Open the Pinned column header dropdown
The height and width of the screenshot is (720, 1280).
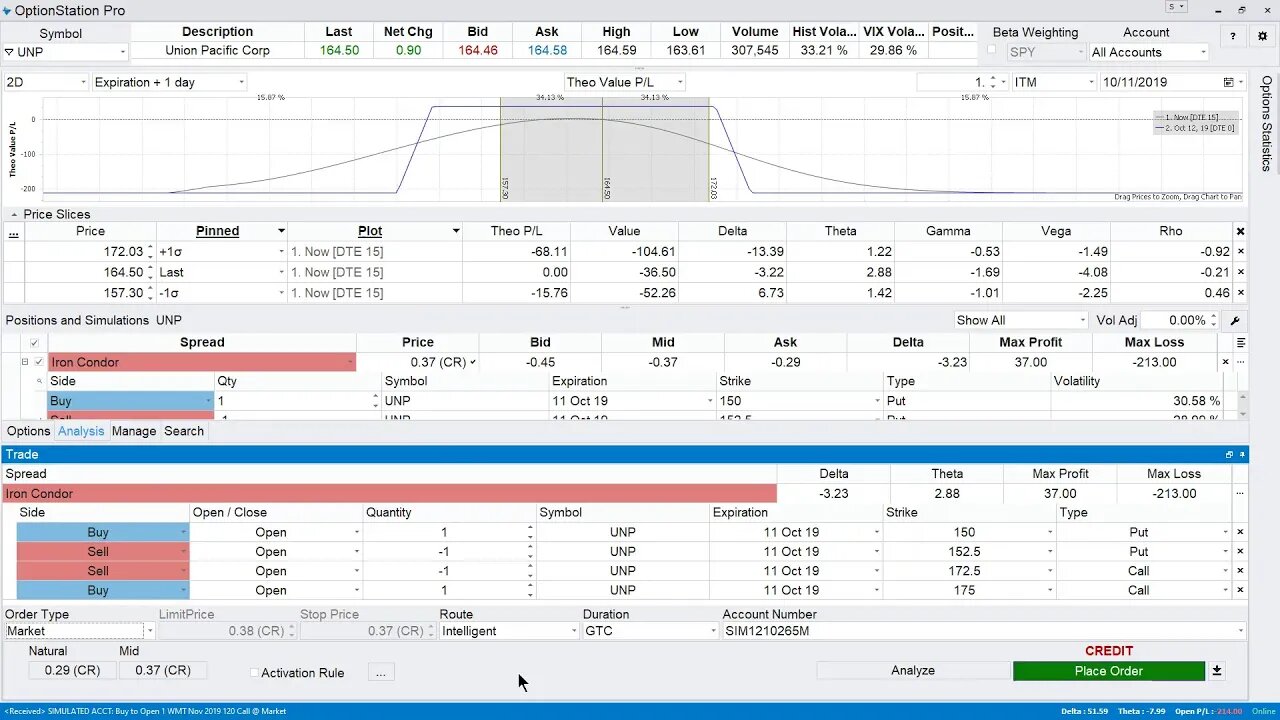tap(281, 231)
